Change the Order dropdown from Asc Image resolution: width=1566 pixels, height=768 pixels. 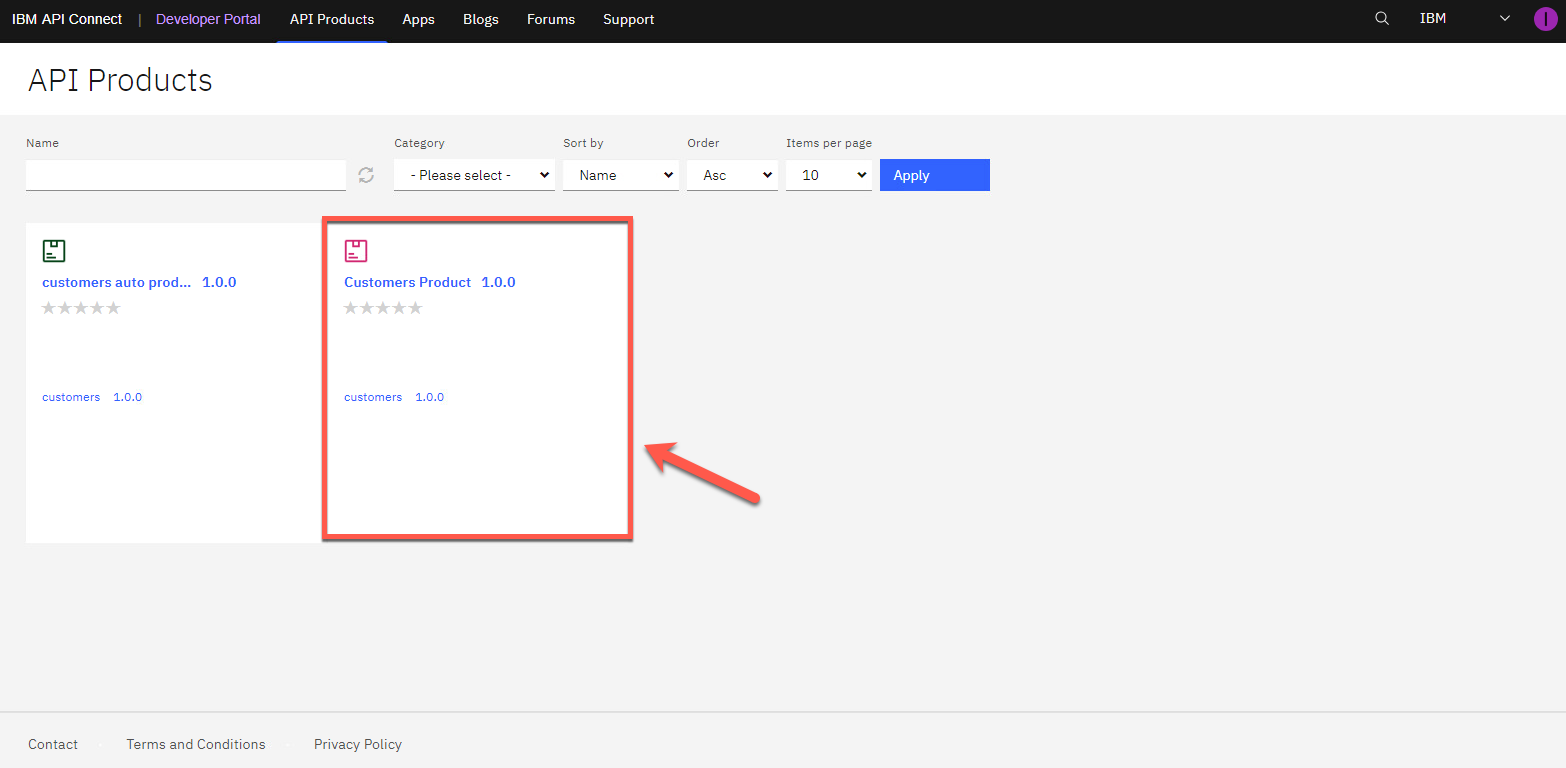coord(732,175)
